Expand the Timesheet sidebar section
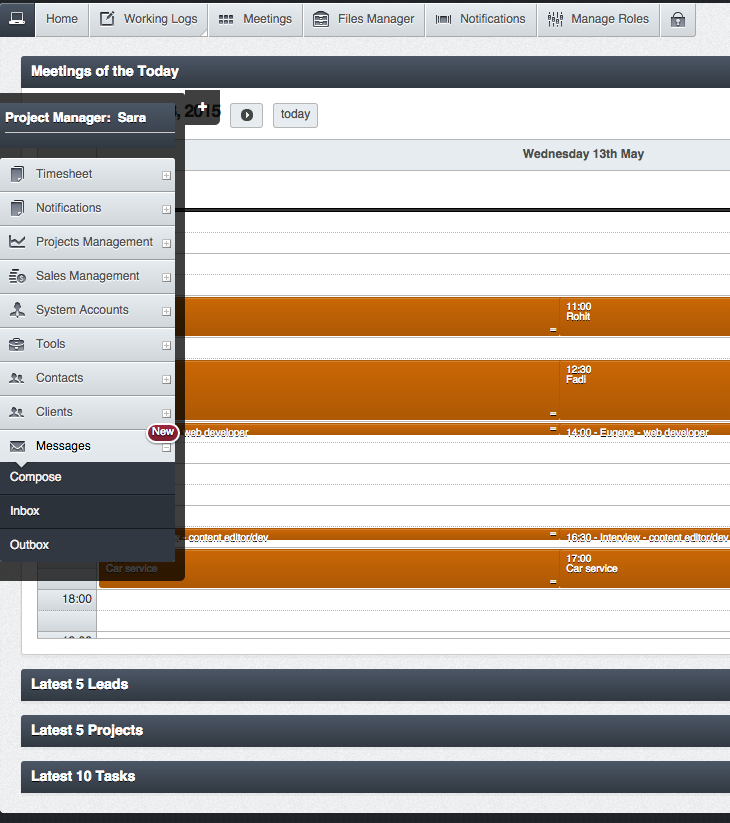The height and width of the screenshot is (823, 730). point(166,176)
